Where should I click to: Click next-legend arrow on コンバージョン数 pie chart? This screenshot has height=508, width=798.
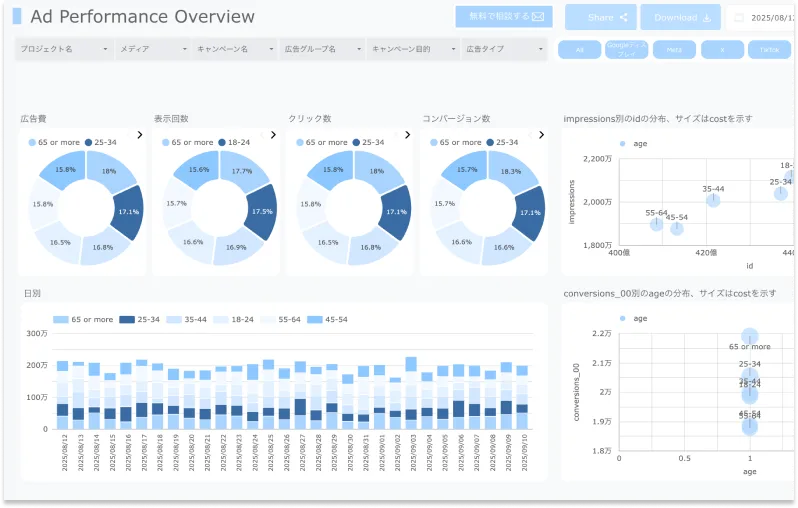pyautogui.click(x=538, y=134)
